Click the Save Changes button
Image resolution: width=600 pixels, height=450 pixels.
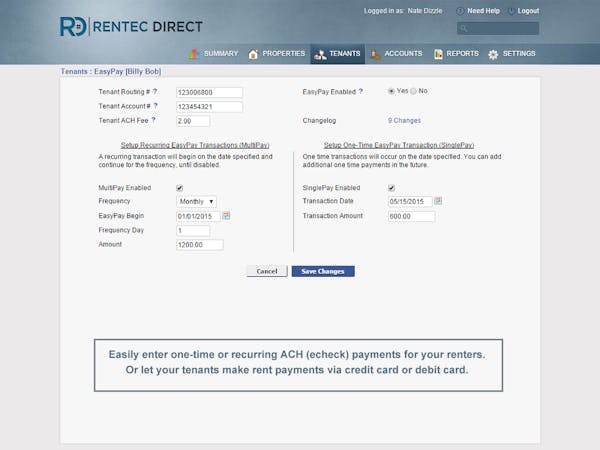point(323,271)
